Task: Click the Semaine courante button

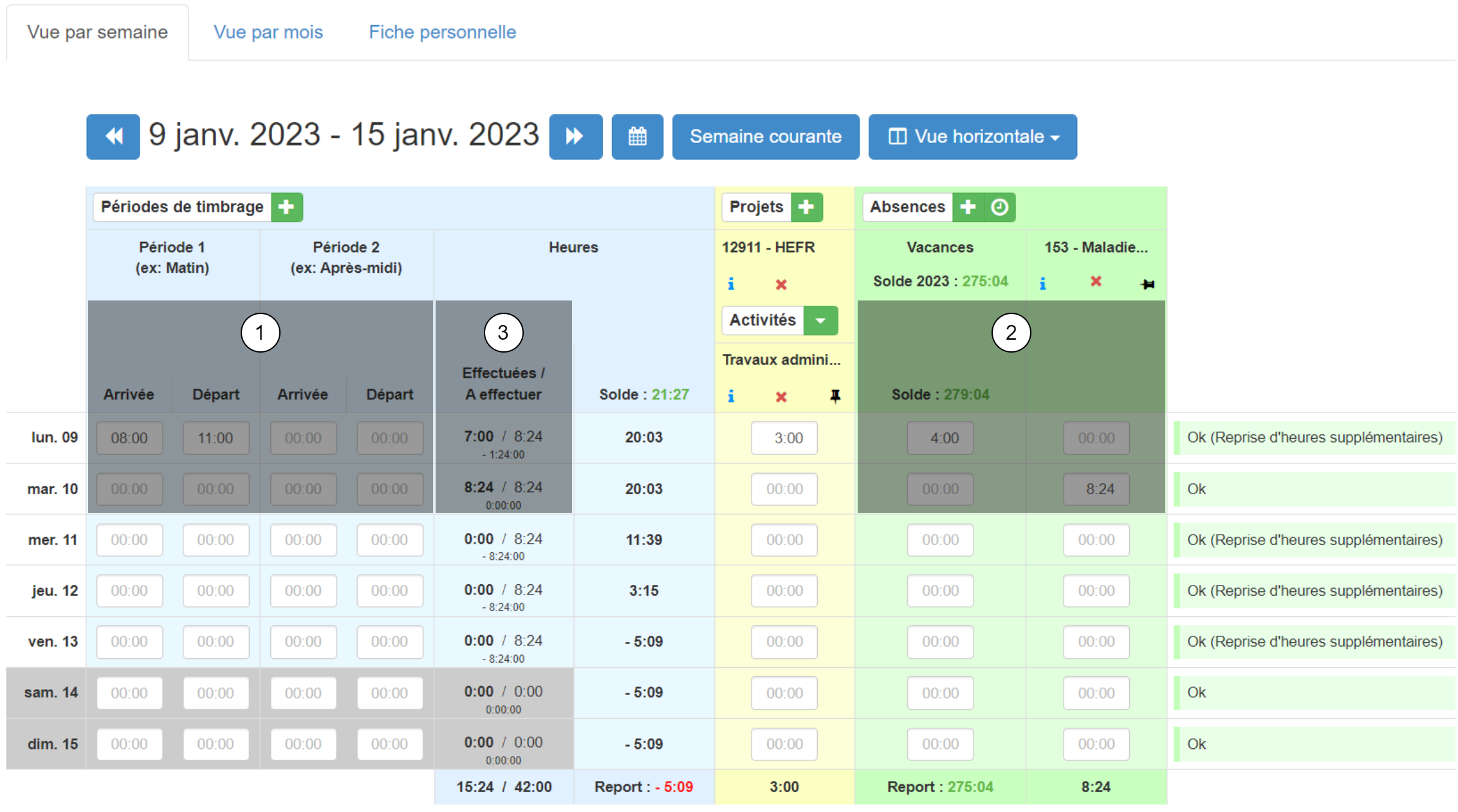Action: coord(765,136)
